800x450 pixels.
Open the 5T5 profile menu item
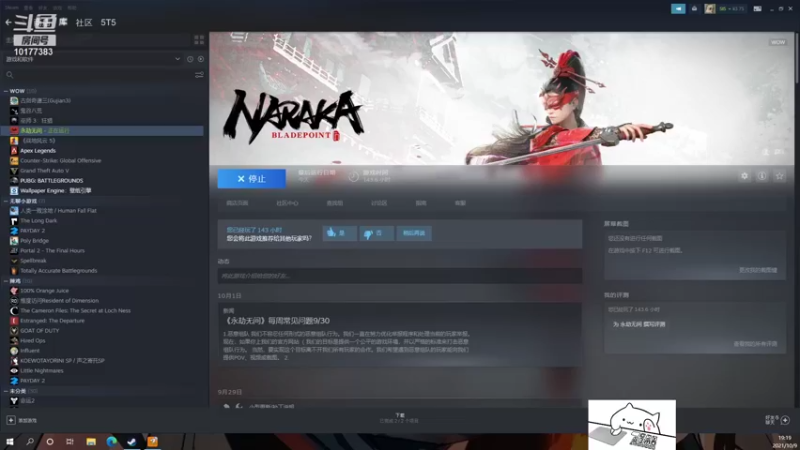click(x=108, y=22)
